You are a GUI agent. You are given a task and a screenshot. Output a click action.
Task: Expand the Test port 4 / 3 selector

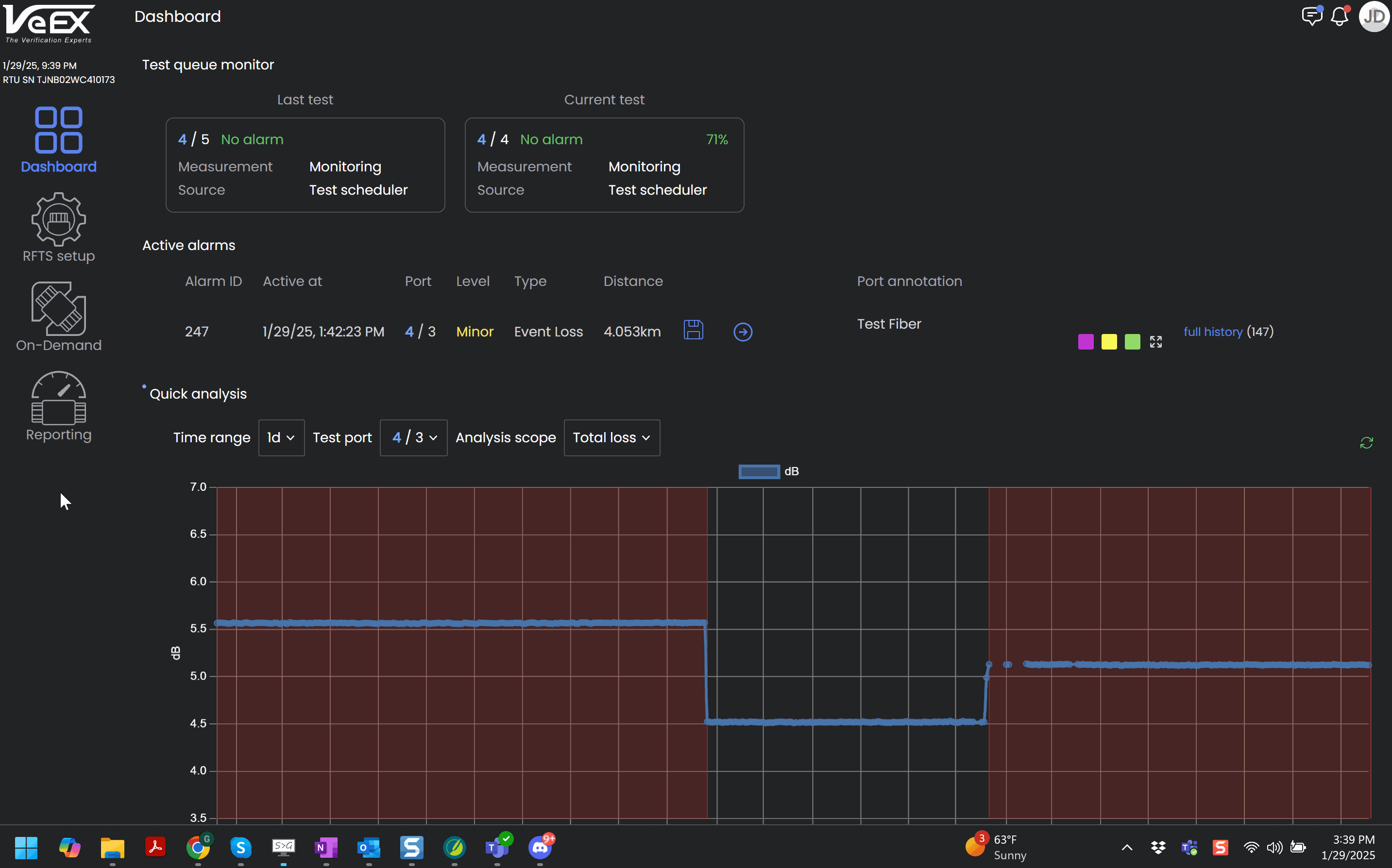(413, 438)
